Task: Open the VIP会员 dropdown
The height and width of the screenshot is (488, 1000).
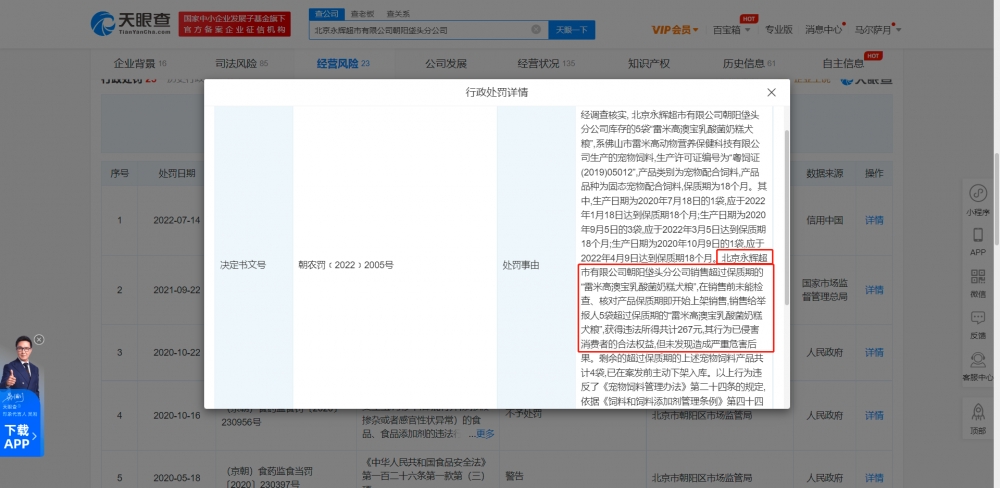Action: [675, 29]
